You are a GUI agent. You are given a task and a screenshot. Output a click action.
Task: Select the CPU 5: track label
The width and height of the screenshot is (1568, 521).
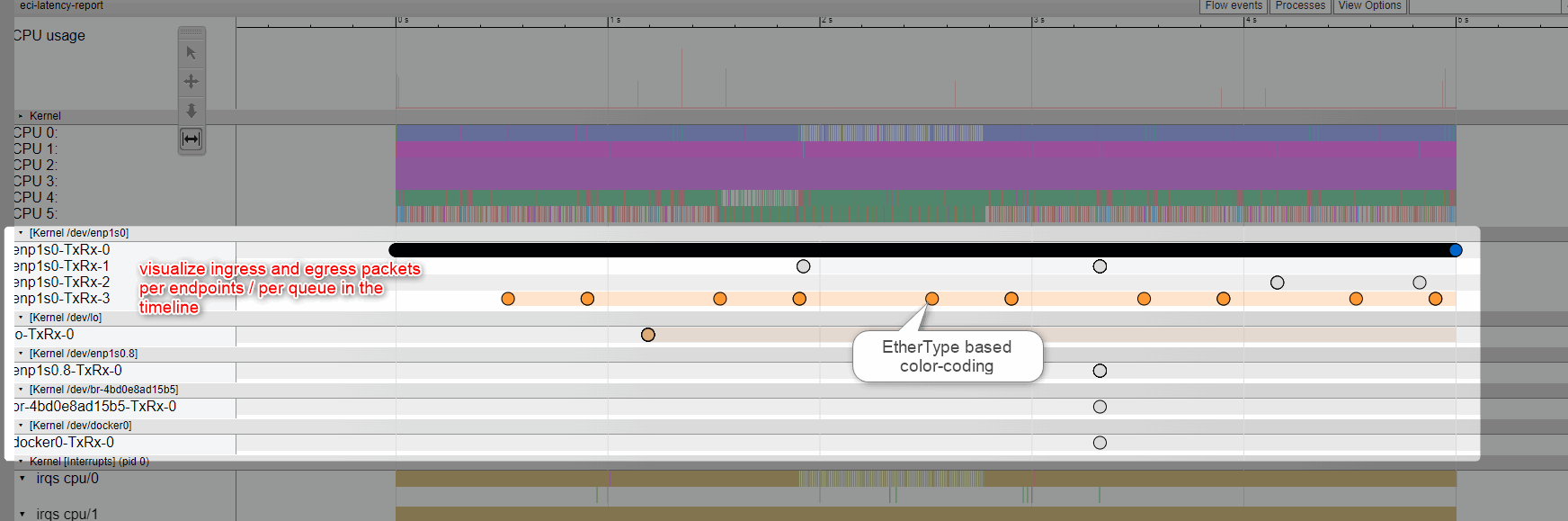click(x=36, y=214)
